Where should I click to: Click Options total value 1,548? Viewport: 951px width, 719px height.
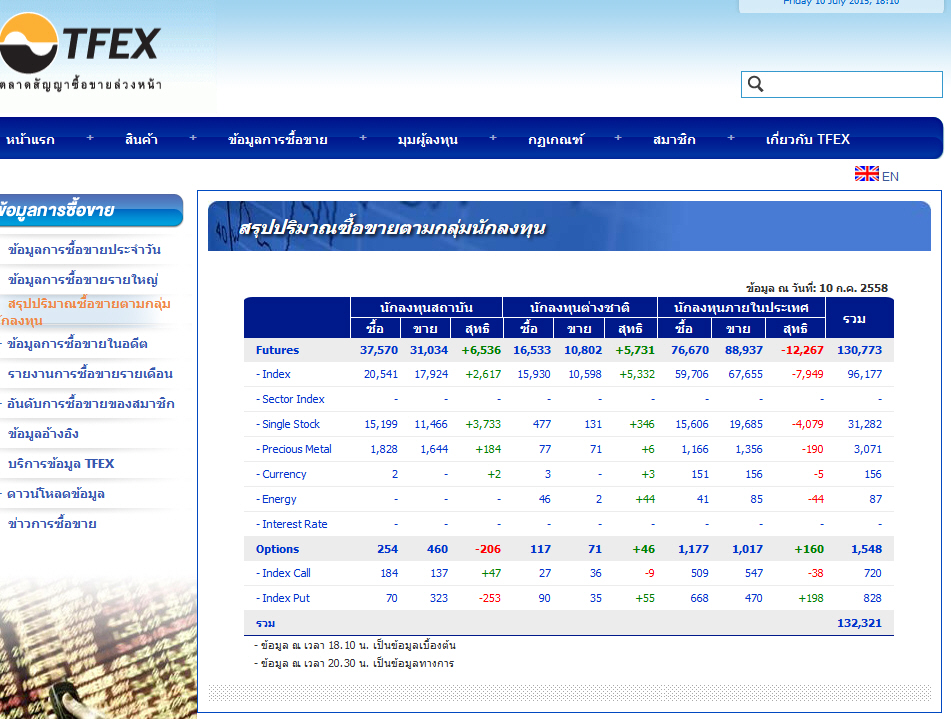(x=866, y=549)
